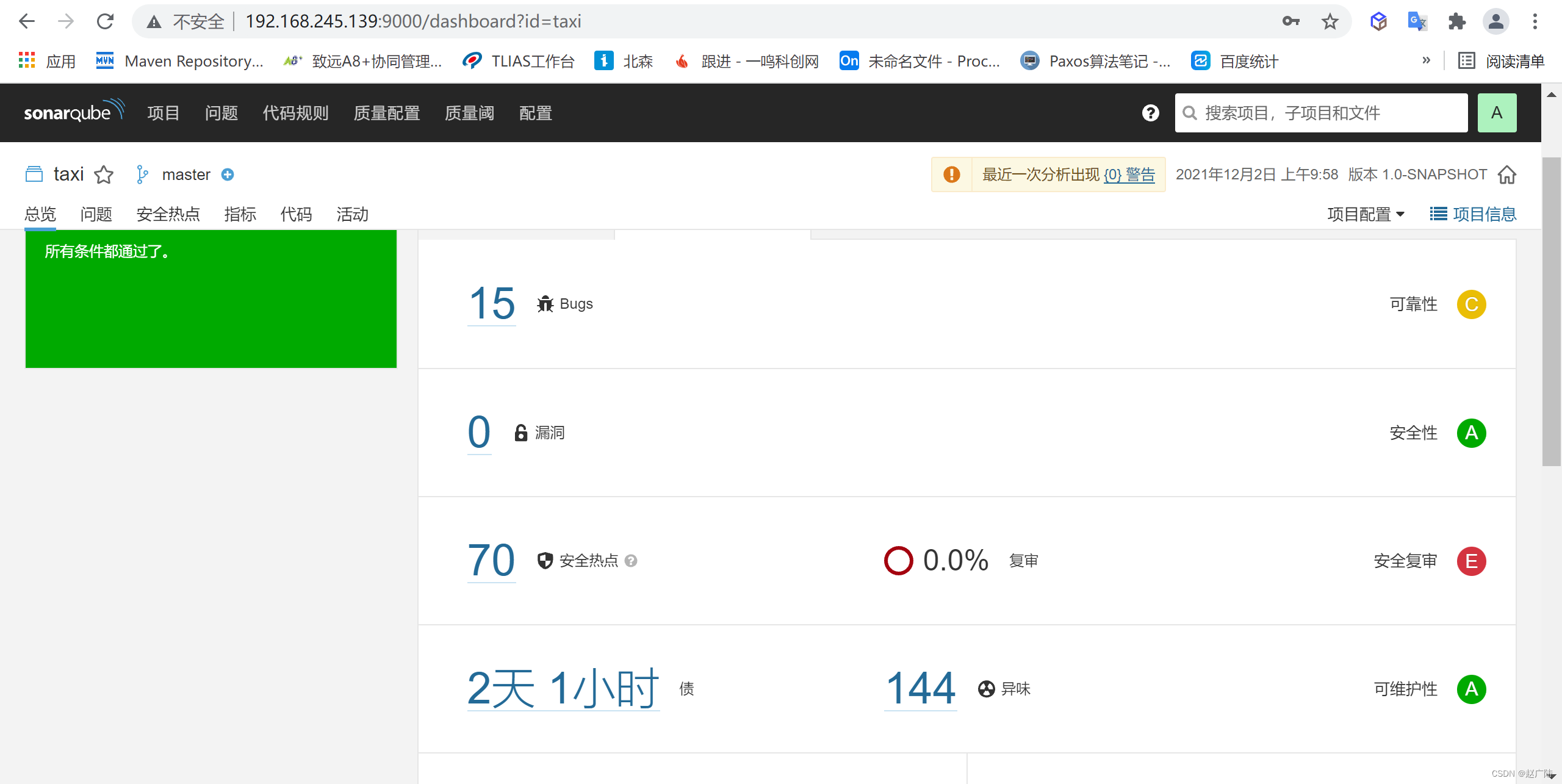Screen dimensions: 1562x784
Task: Click the user avatar A button
Action: point(1496,113)
